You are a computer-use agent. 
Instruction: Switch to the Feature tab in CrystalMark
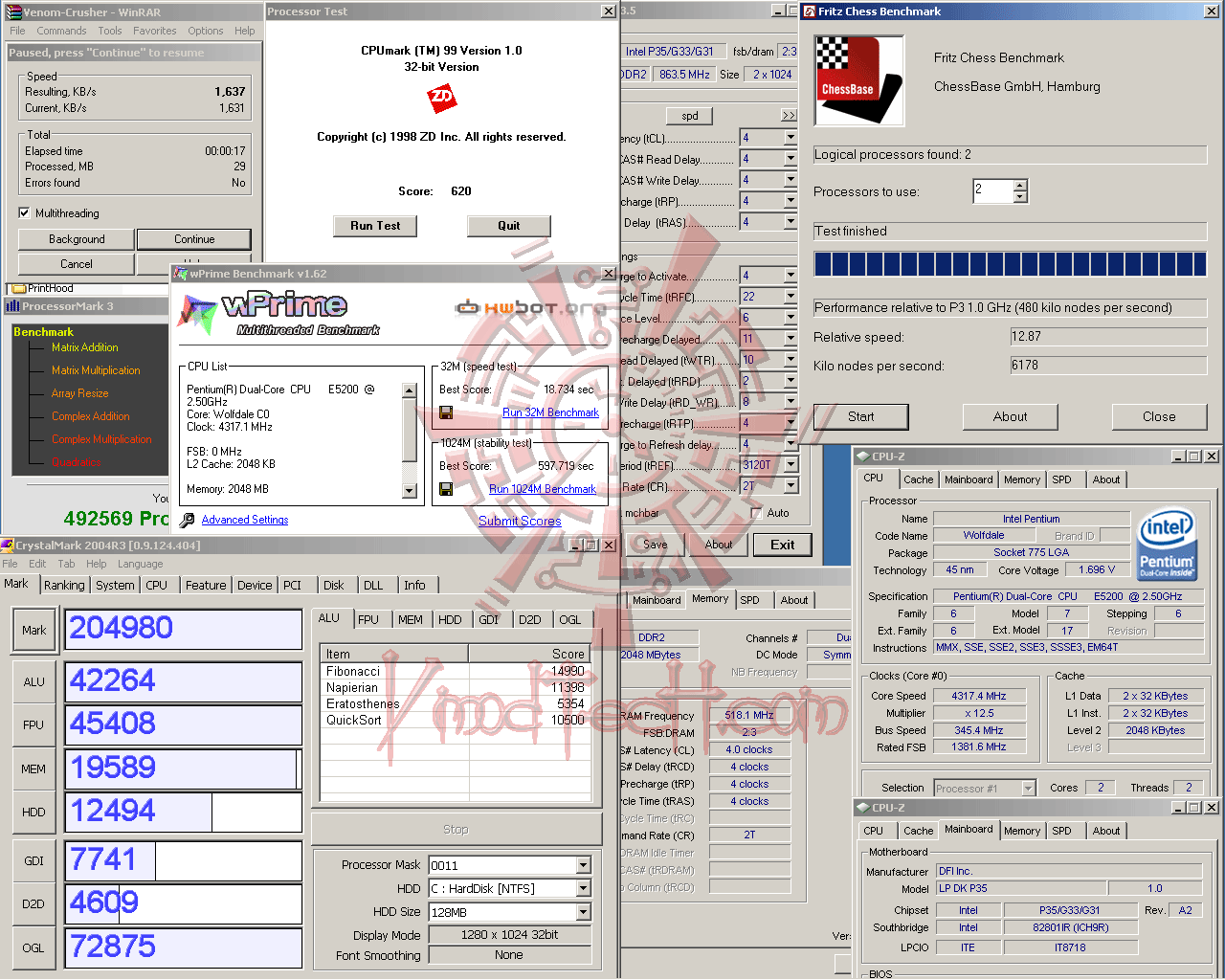[206, 585]
